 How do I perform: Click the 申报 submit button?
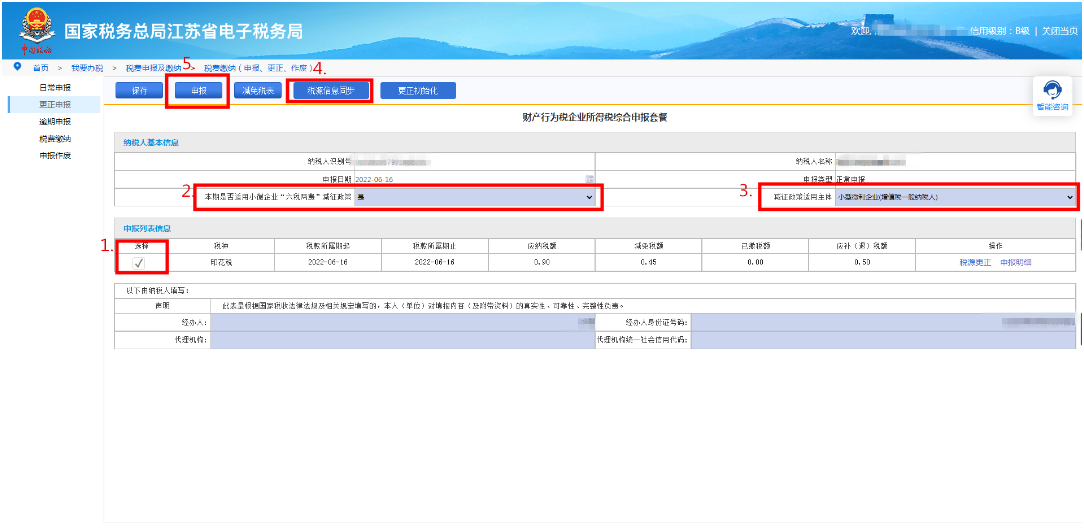[x=197, y=91]
